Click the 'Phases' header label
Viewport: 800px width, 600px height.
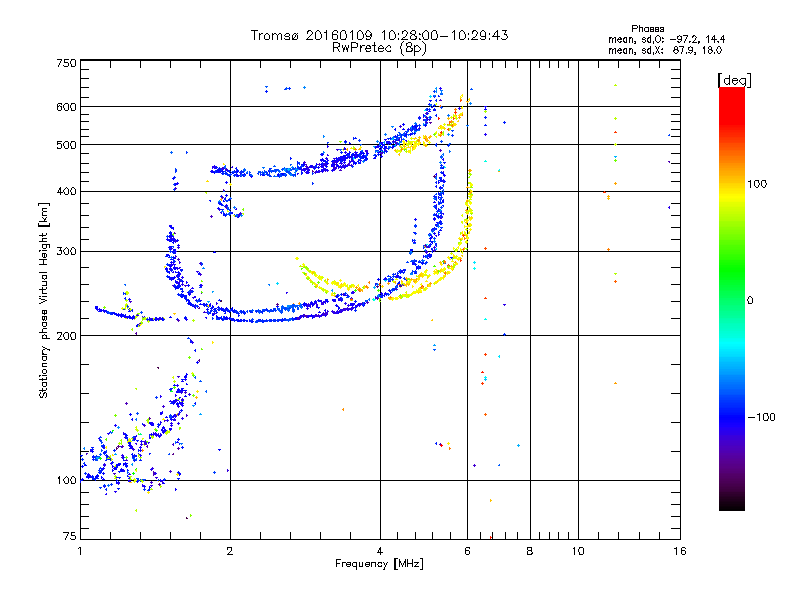point(647,29)
